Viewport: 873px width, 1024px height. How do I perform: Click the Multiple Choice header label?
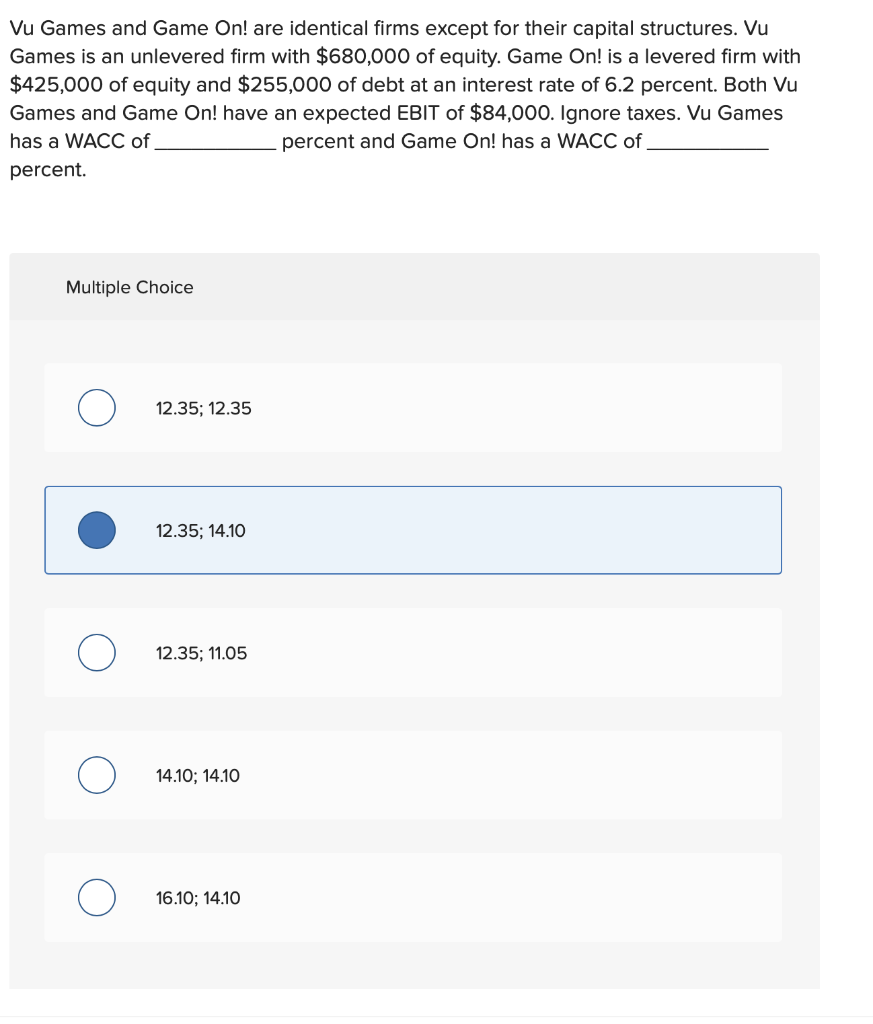[x=129, y=287]
